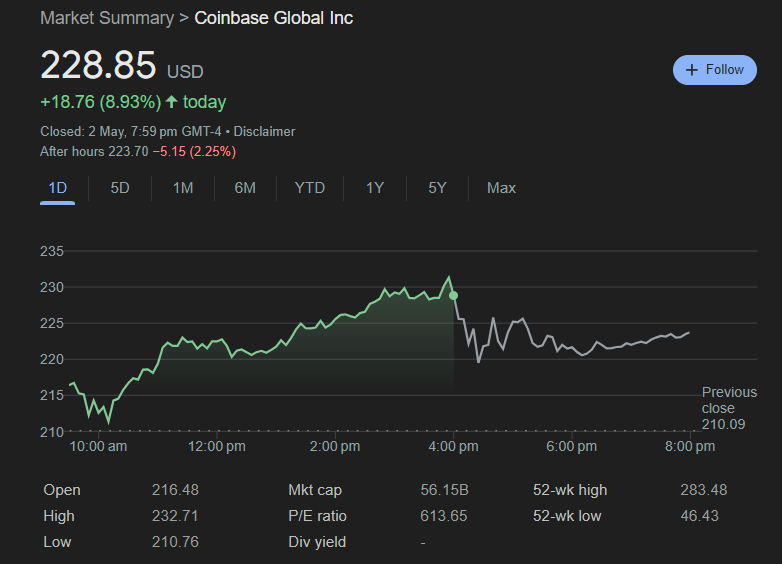
Task: Switch to the 1M chart tab
Action: (183, 188)
